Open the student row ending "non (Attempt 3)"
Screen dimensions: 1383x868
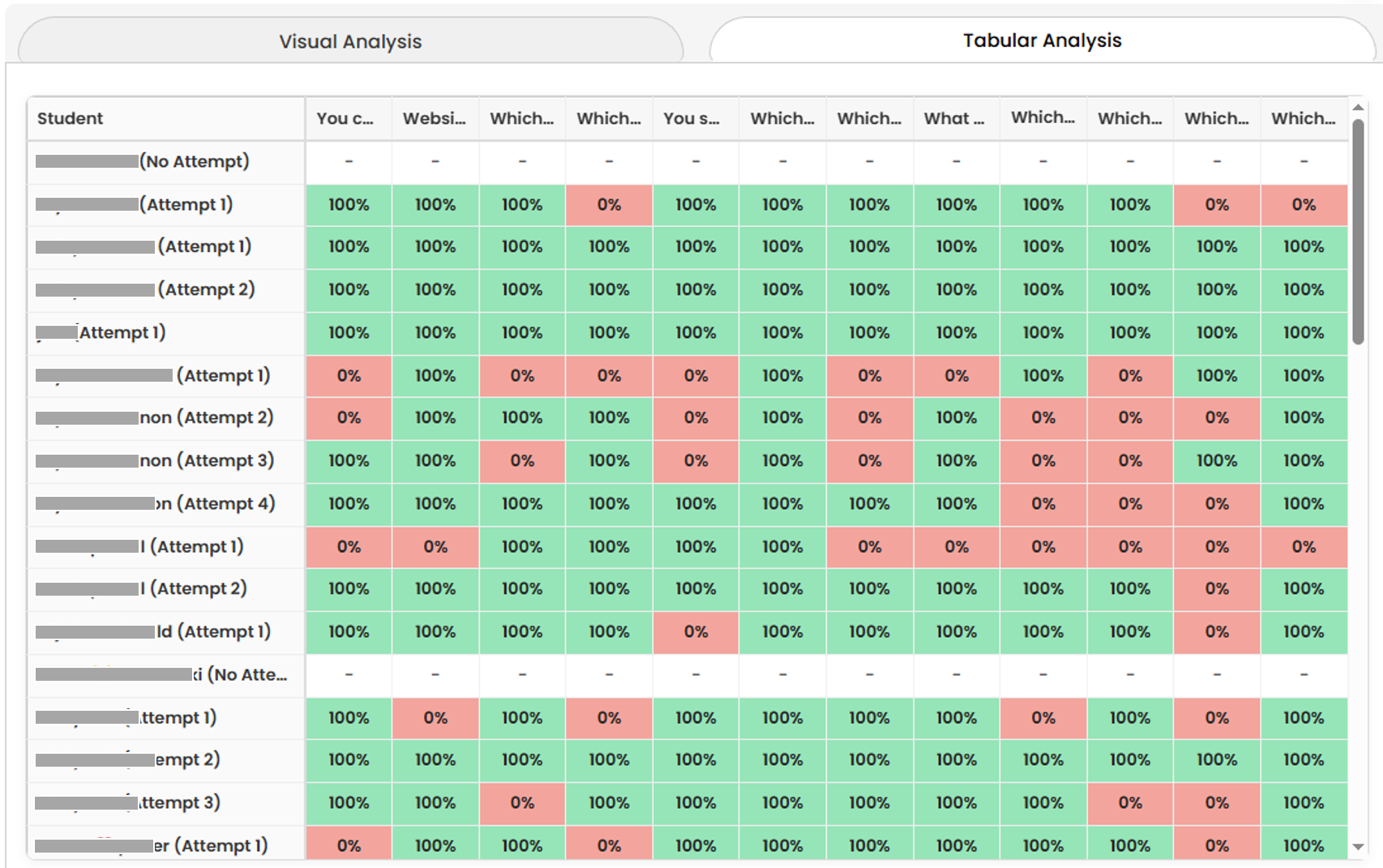[x=206, y=461]
